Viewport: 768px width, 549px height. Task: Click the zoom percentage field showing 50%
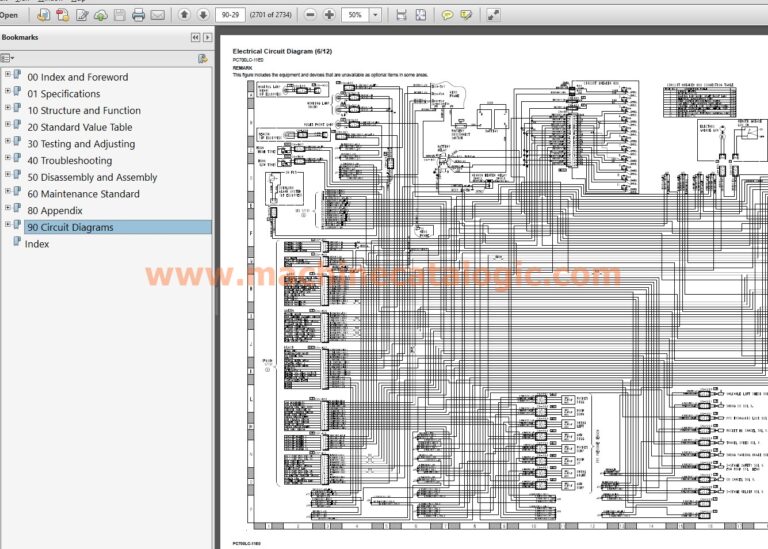[355, 15]
